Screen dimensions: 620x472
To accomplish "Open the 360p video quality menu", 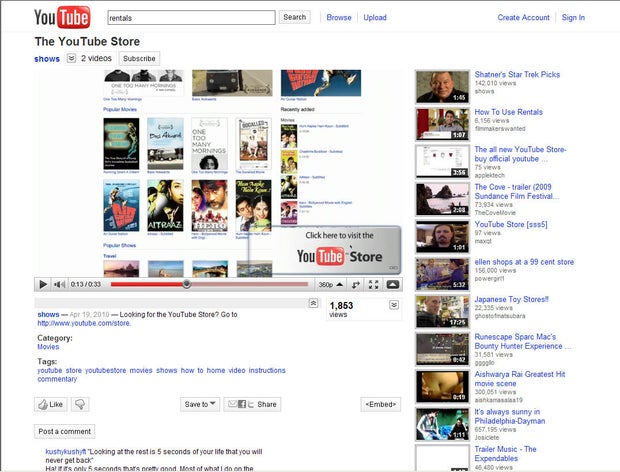I will pos(328,285).
